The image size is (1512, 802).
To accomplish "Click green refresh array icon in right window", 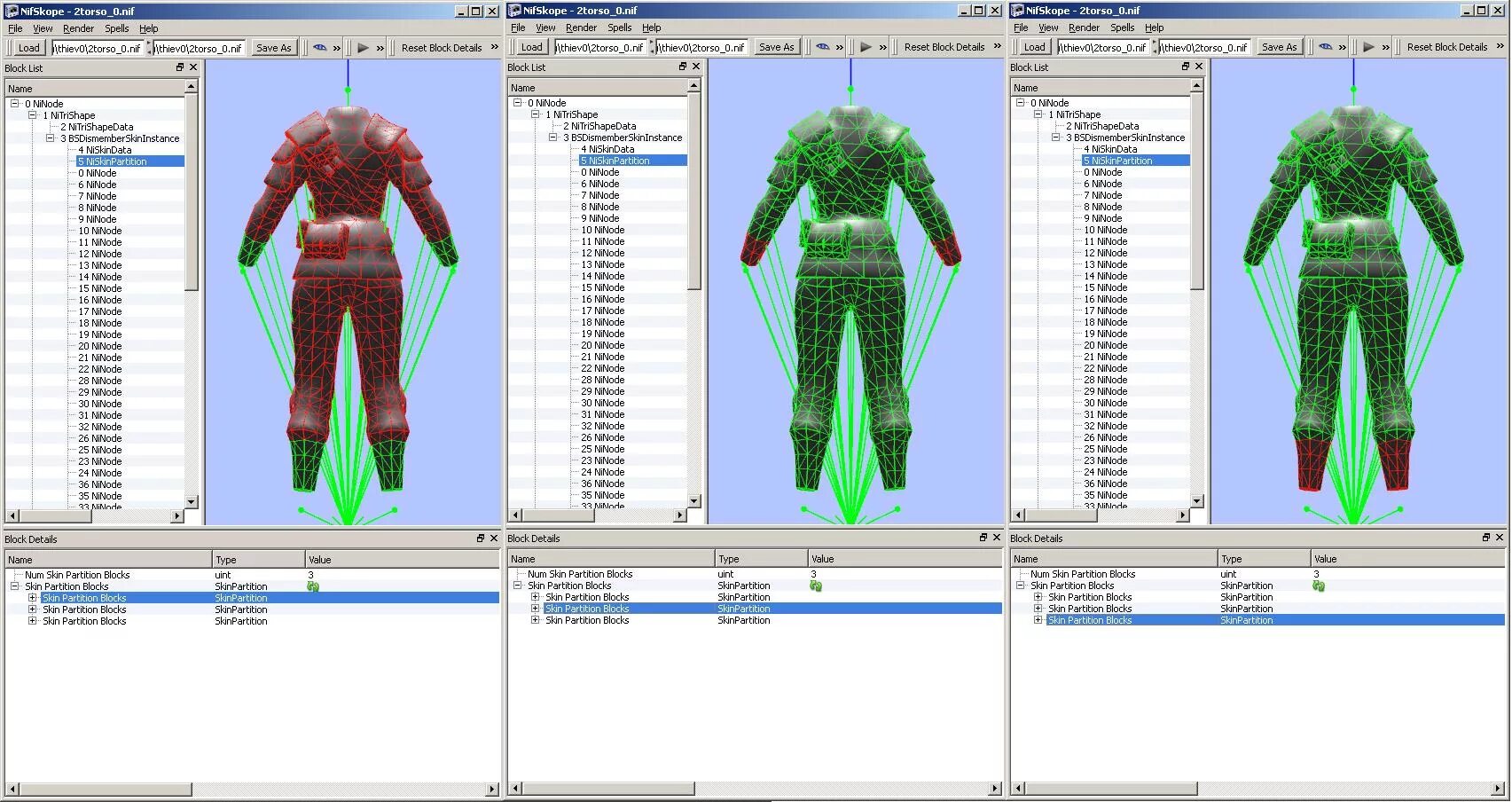I will pos(1319,586).
